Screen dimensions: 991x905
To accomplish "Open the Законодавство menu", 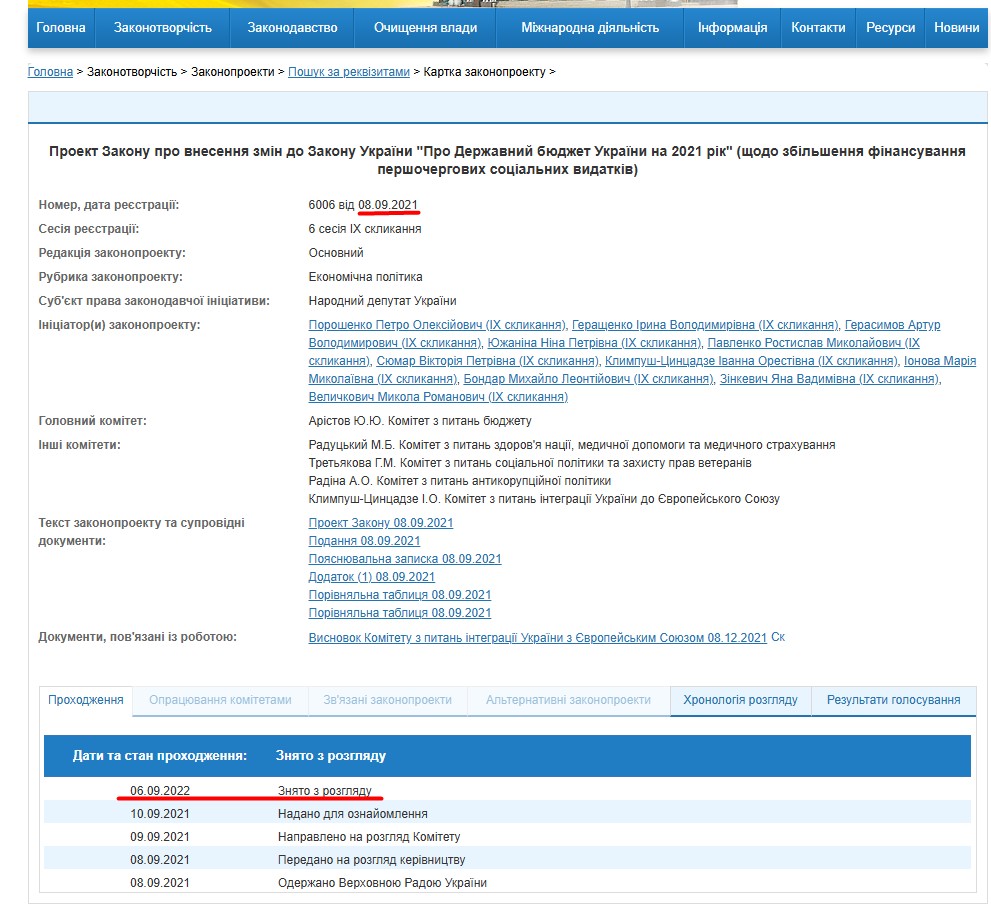I will (x=292, y=28).
